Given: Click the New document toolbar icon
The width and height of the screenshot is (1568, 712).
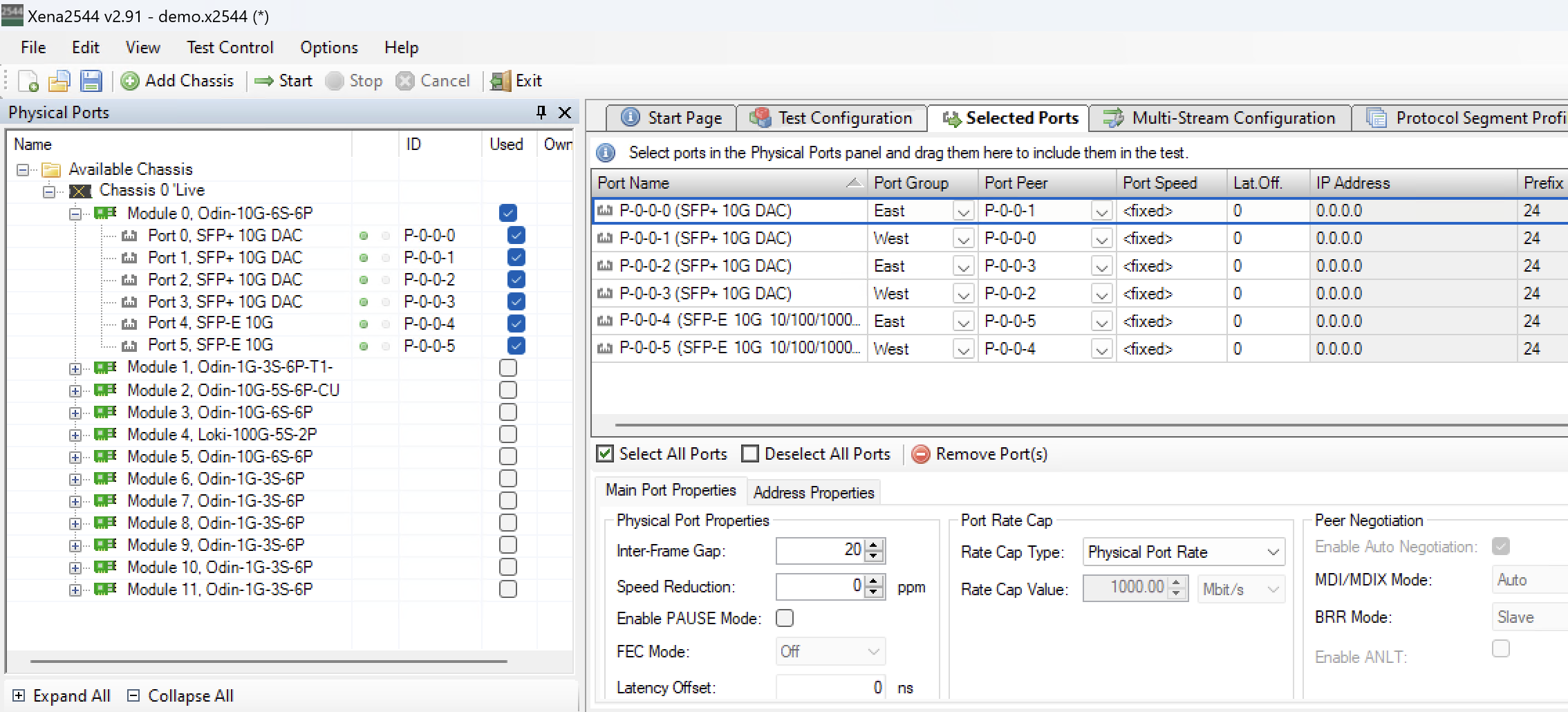Looking at the screenshot, I should pos(28,81).
